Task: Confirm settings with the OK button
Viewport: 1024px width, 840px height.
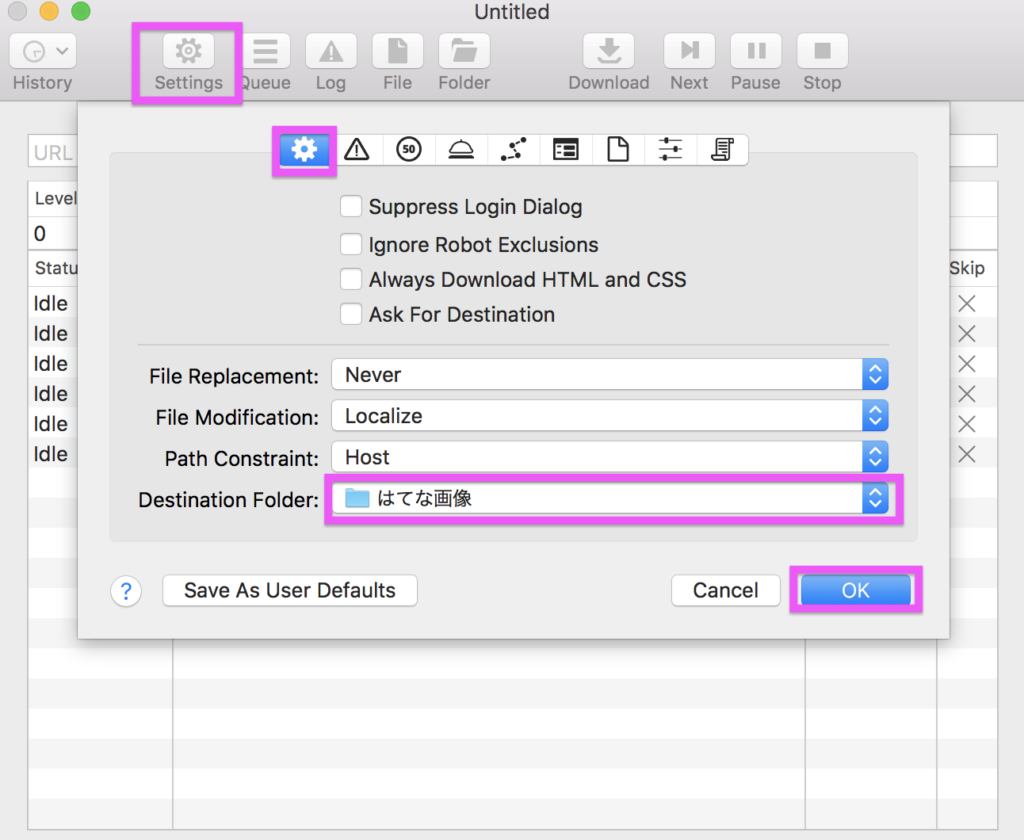Action: coord(855,590)
